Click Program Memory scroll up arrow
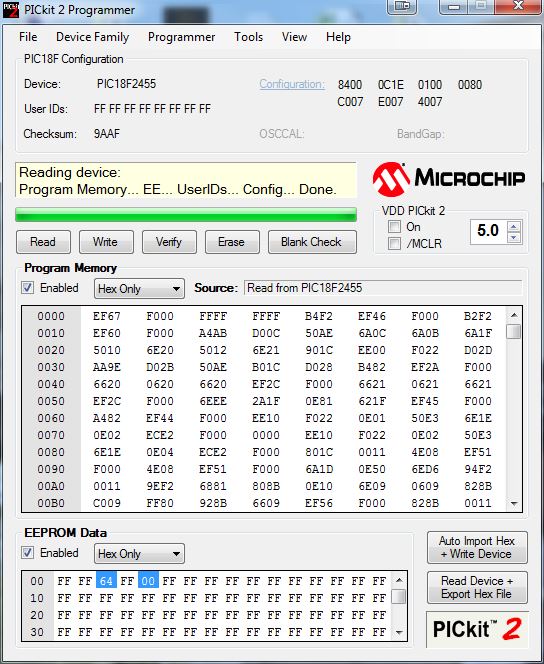Viewport: 544px width, 664px height. (x=514, y=315)
